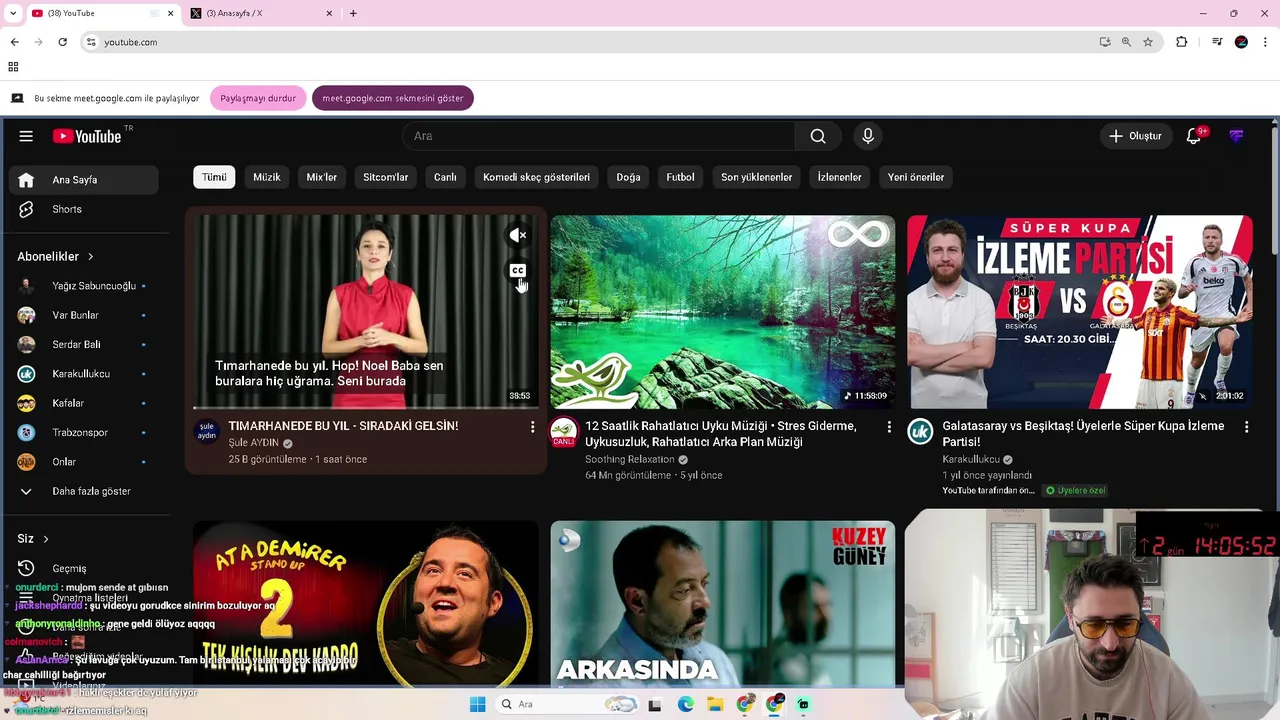This screenshot has height=720, width=1280.
Task: Toggle CC subtitles on preview video
Action: point(518,271)
